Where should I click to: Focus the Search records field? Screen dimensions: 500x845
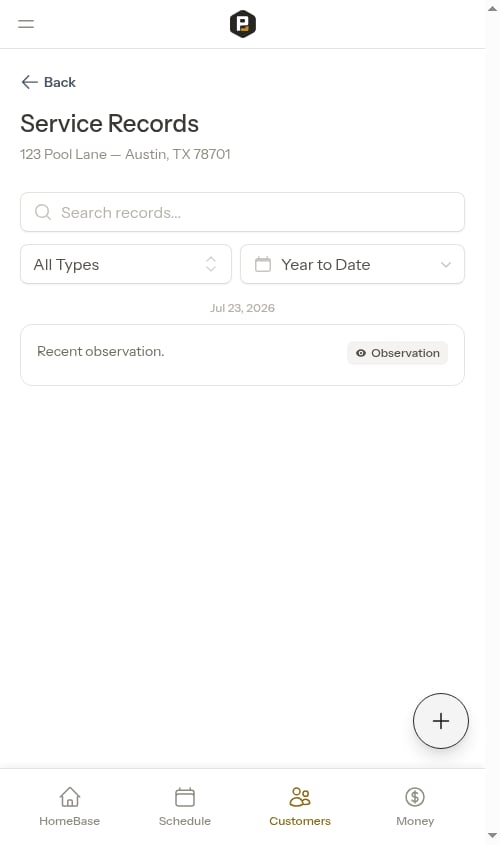tap(242, 212)
